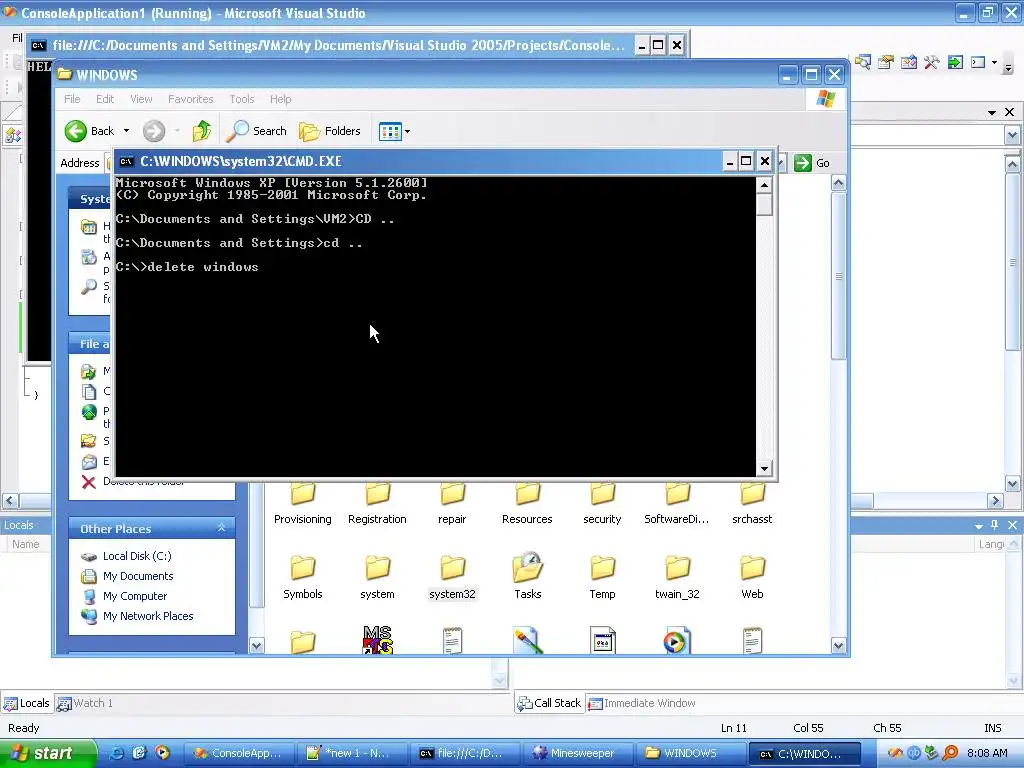
Task: Launch Windows Media Player from quick launch
Action: click(162, 753)
